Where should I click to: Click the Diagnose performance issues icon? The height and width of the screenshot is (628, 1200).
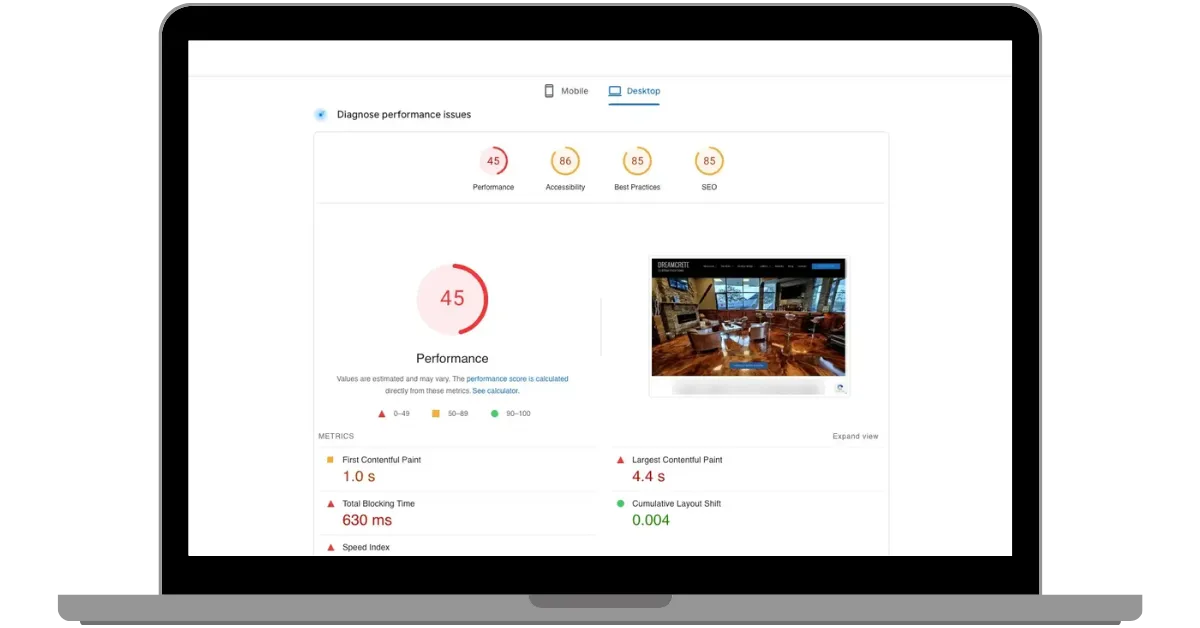(321, 115)
